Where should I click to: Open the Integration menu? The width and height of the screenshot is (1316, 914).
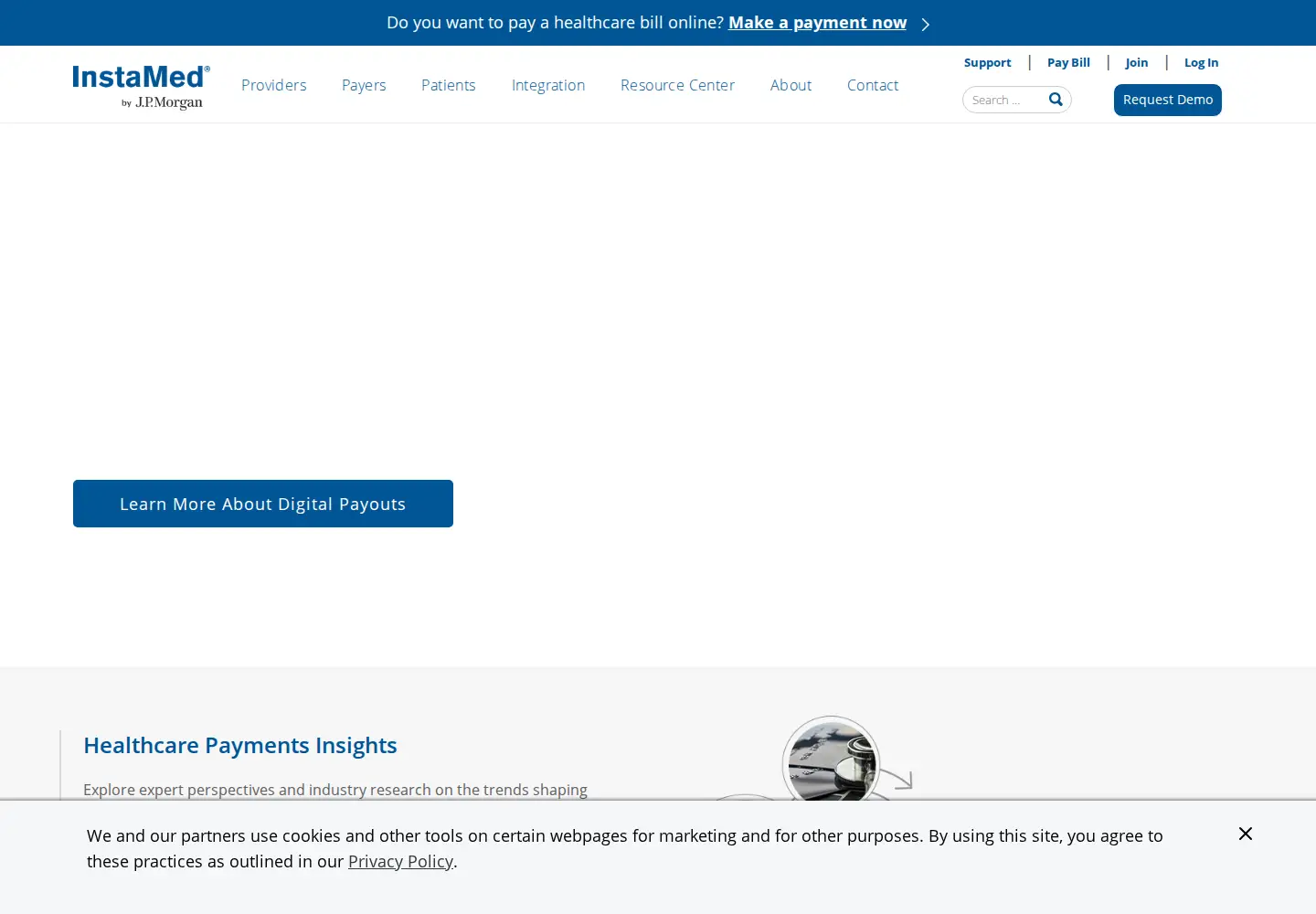548,85
